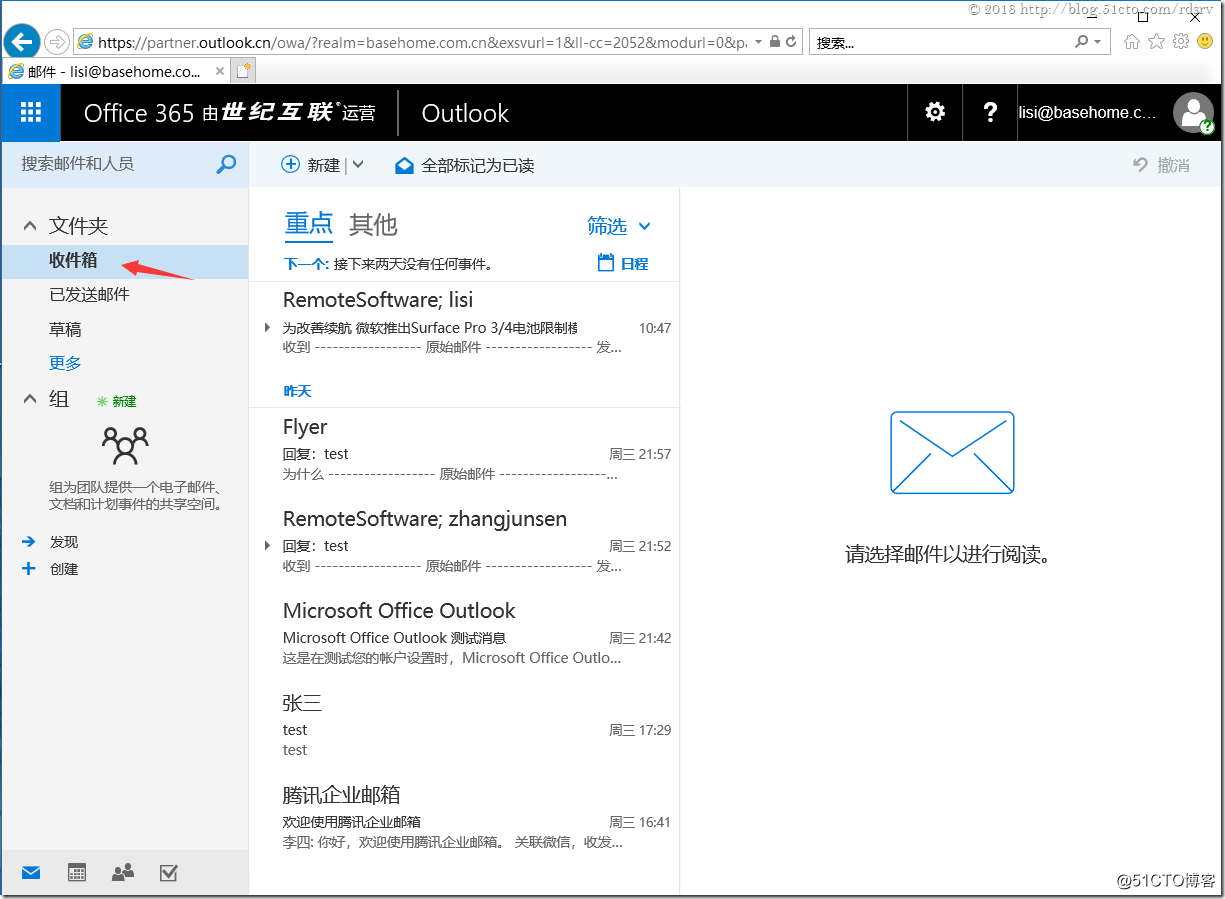
Task: Open the 收件箱 inbox folder
Action: [x=124, y=261]
